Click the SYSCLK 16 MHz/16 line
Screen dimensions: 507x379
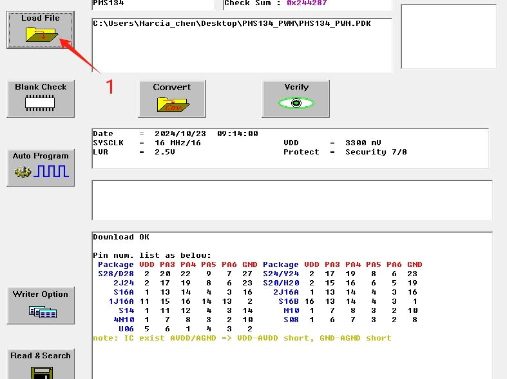coord(147,143)
